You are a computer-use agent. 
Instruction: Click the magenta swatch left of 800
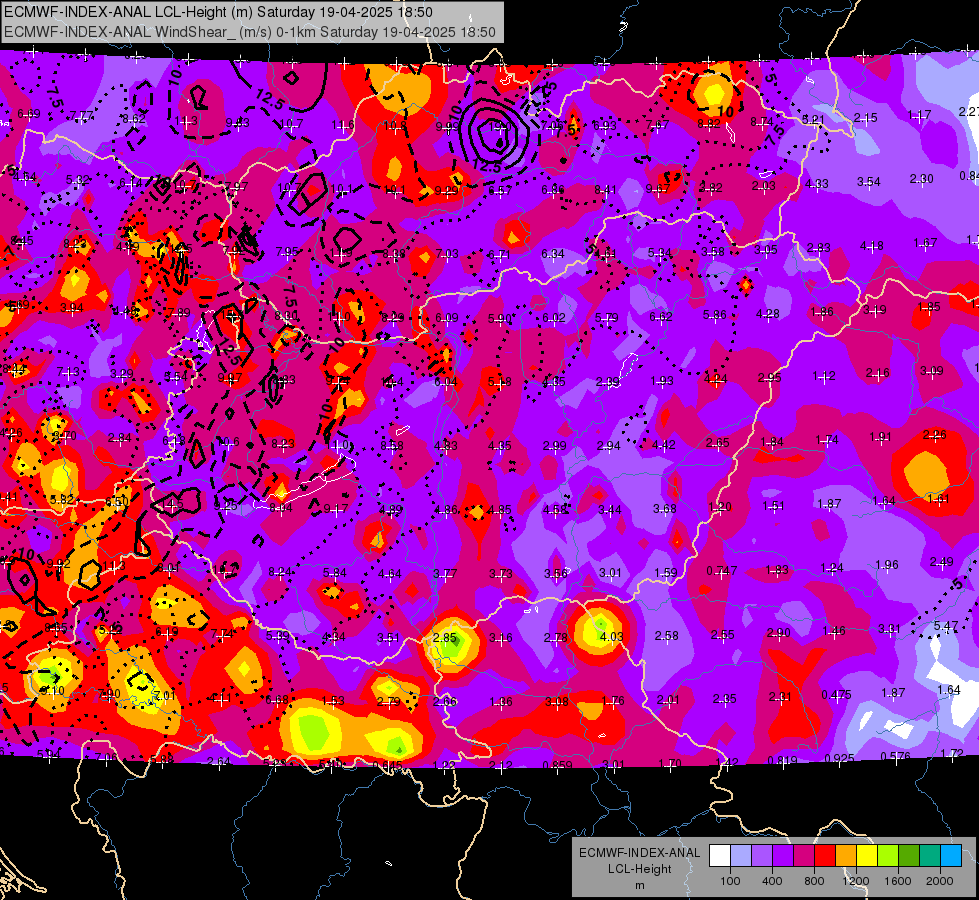pyautogui.click(x=804, y=855)
